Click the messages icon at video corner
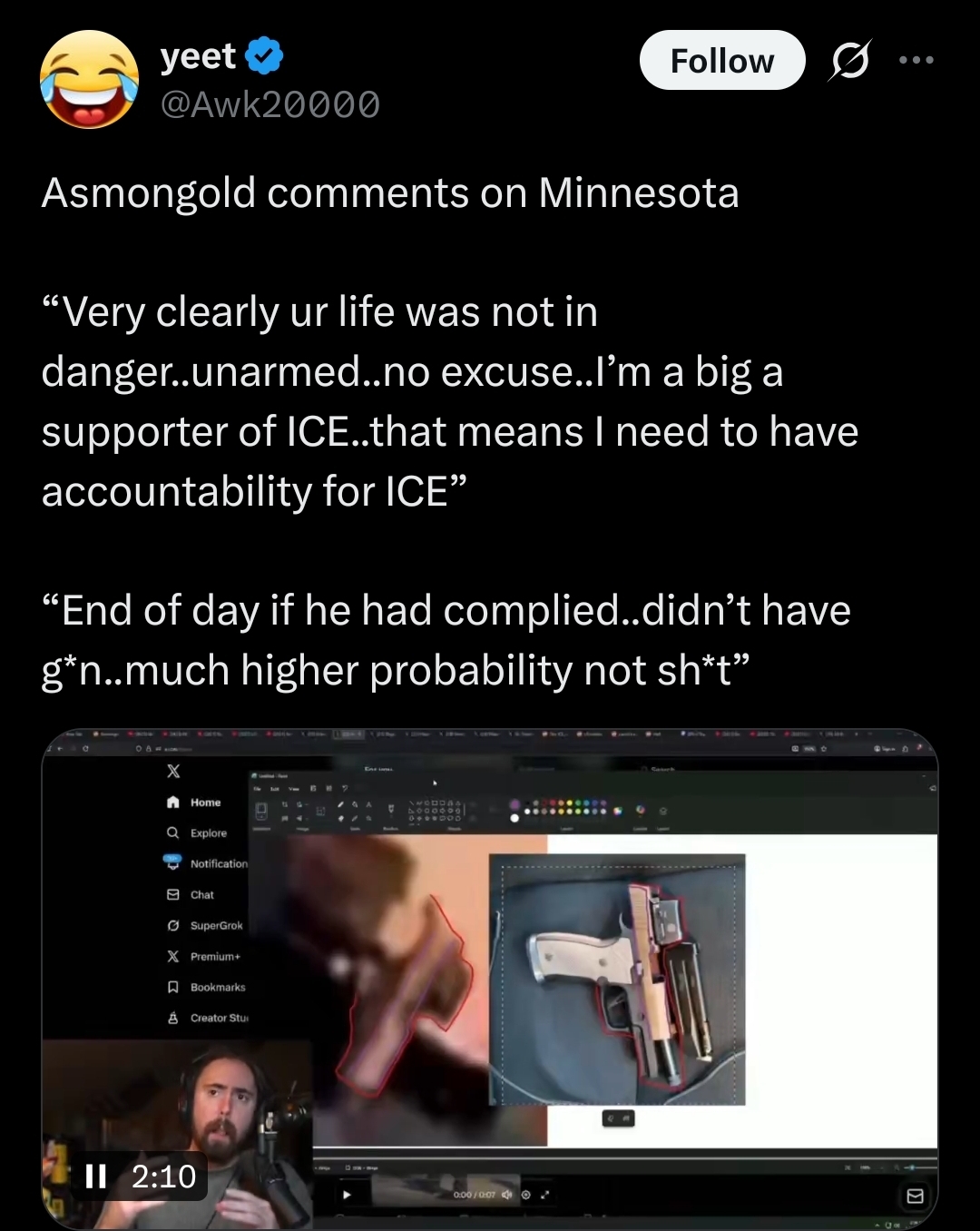Viewport: 980px width, 1231px height. pos(915,1196)
